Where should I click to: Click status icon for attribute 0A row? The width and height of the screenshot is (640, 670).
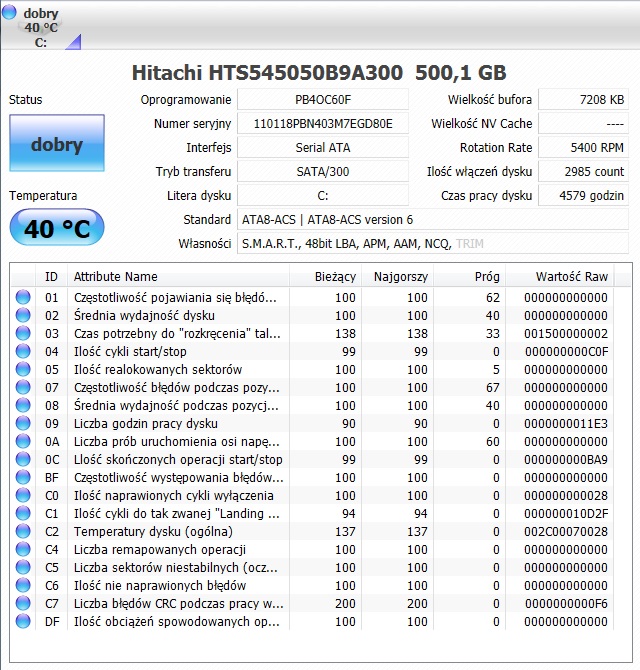pyautogui.click(x=23, y=441)
